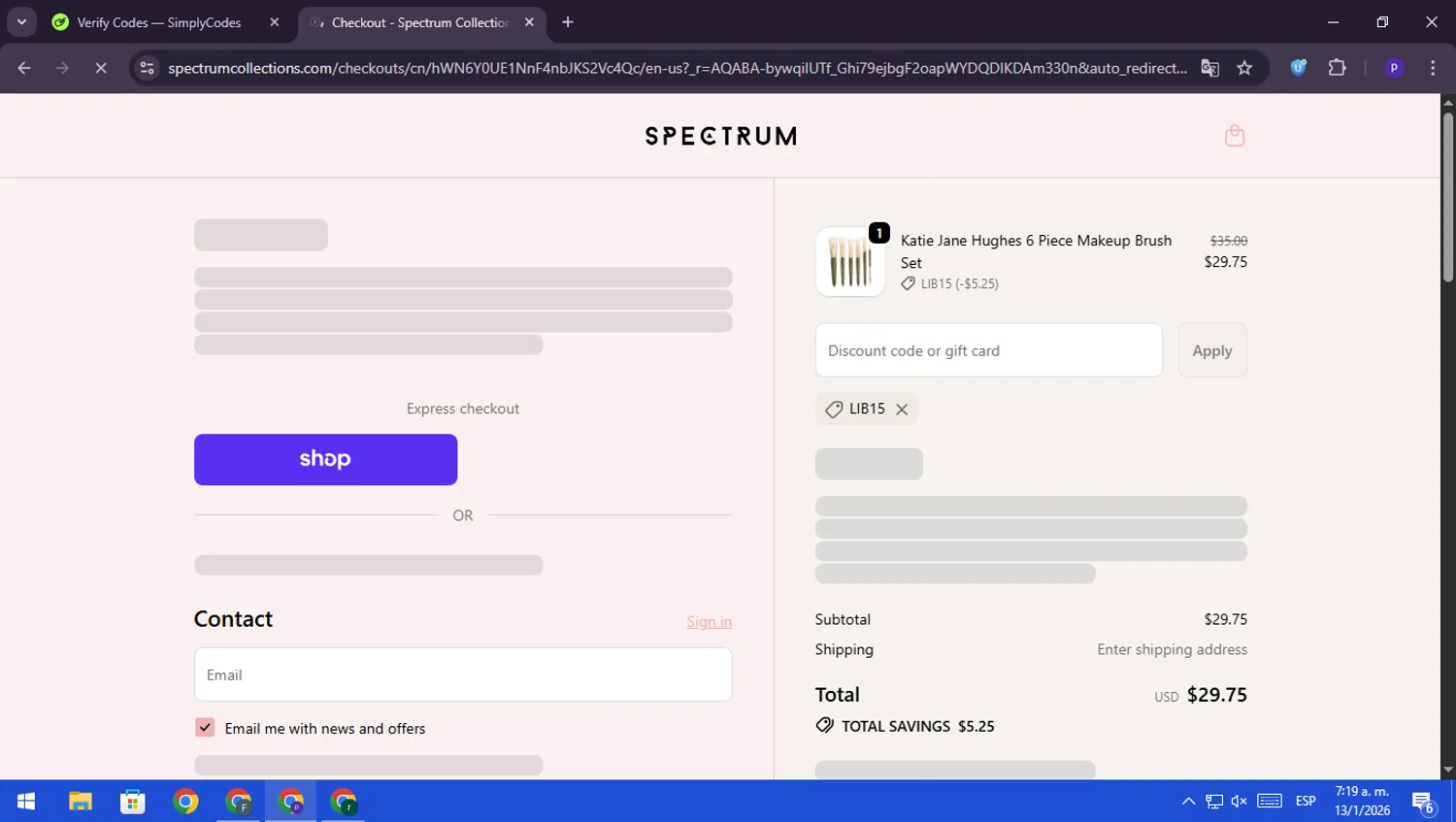This screenshot has width=1456, height=822.
Task: Open the Sign in link
Action: coord(709,622)
